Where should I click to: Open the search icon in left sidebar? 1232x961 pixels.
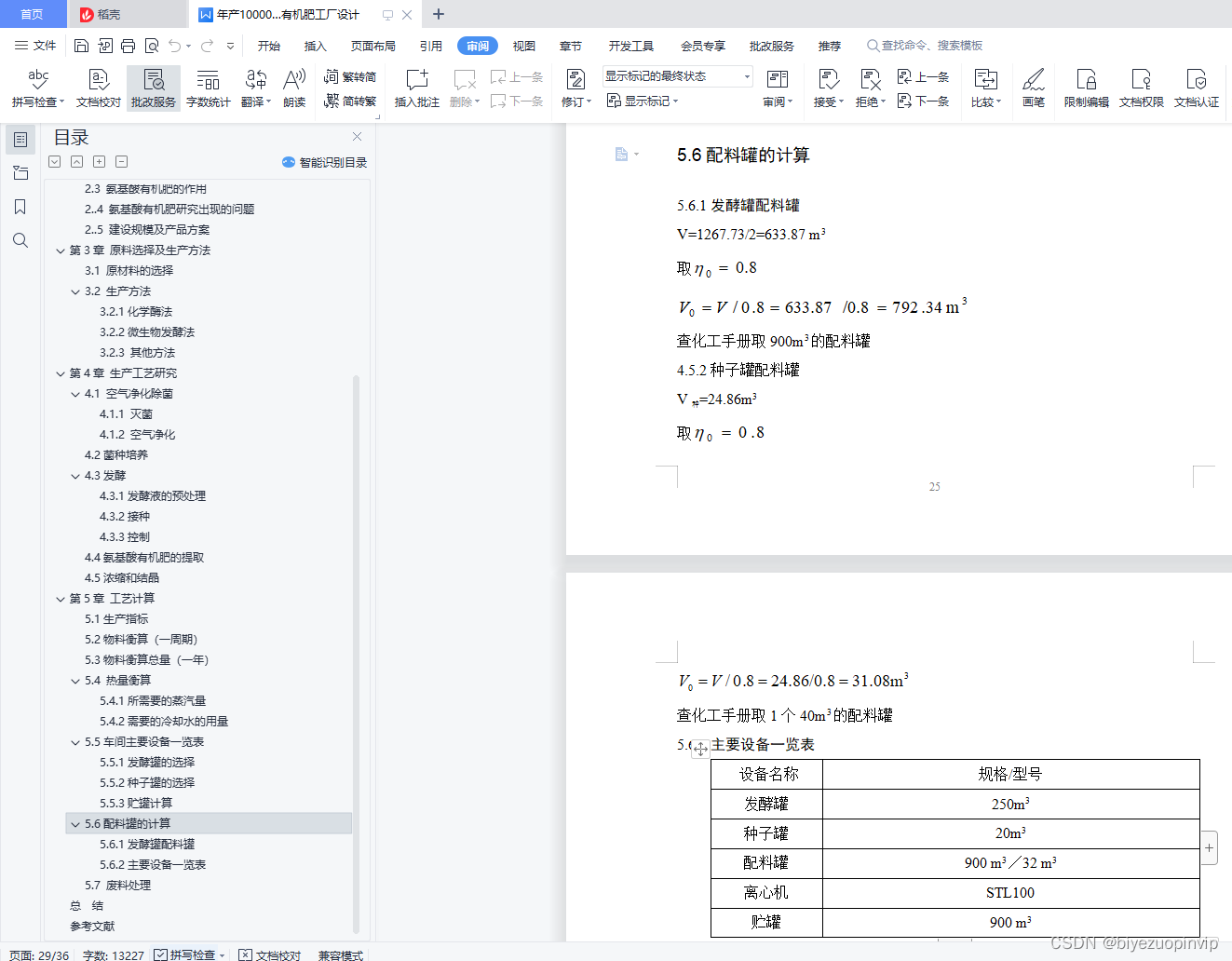[20, 240]
